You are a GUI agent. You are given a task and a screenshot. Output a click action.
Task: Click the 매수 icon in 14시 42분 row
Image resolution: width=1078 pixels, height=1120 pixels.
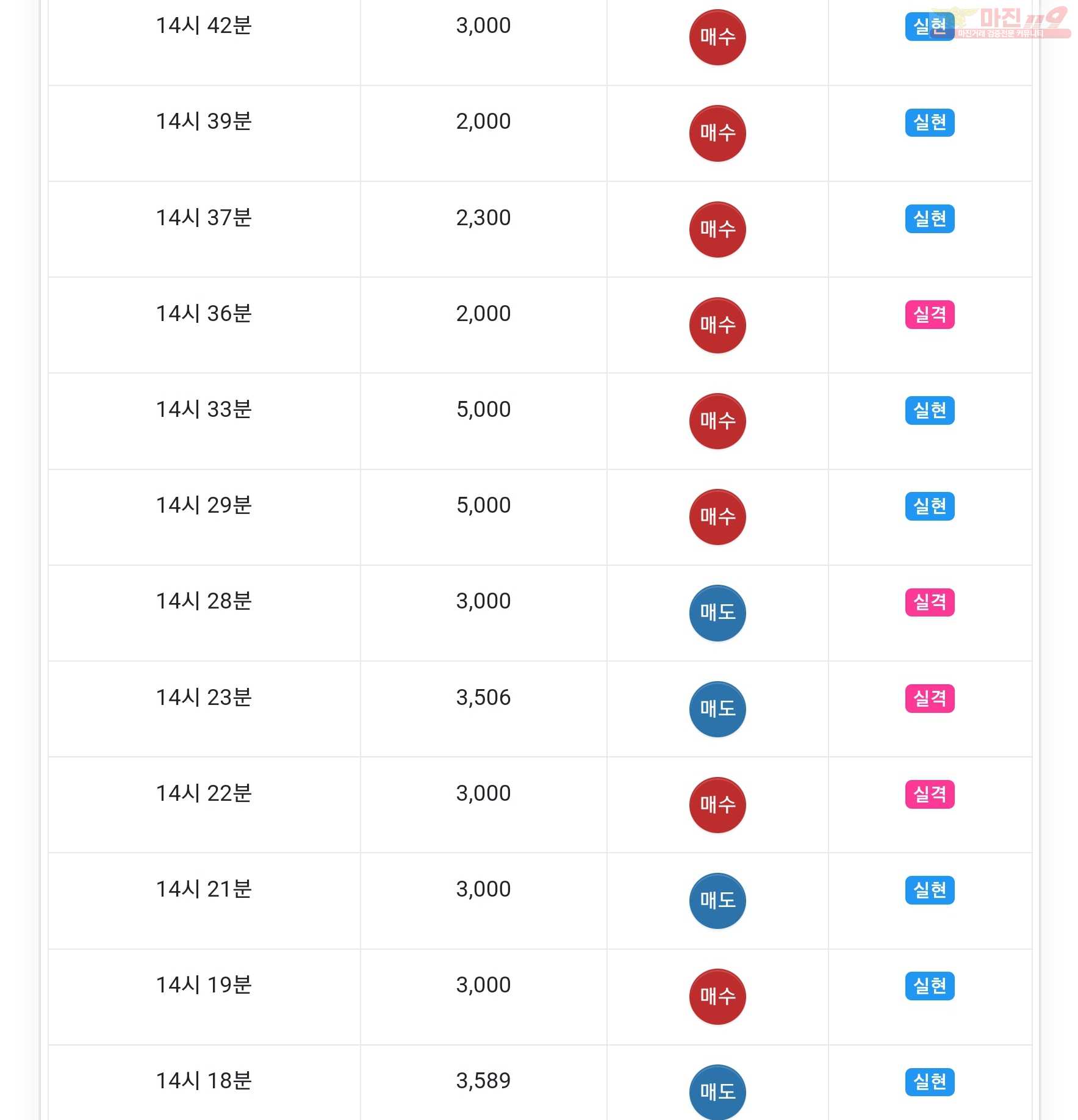point(717,37)
